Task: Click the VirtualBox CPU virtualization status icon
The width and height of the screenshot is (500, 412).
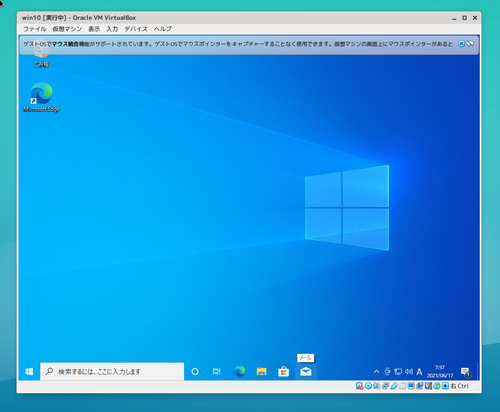Action: 428,386
